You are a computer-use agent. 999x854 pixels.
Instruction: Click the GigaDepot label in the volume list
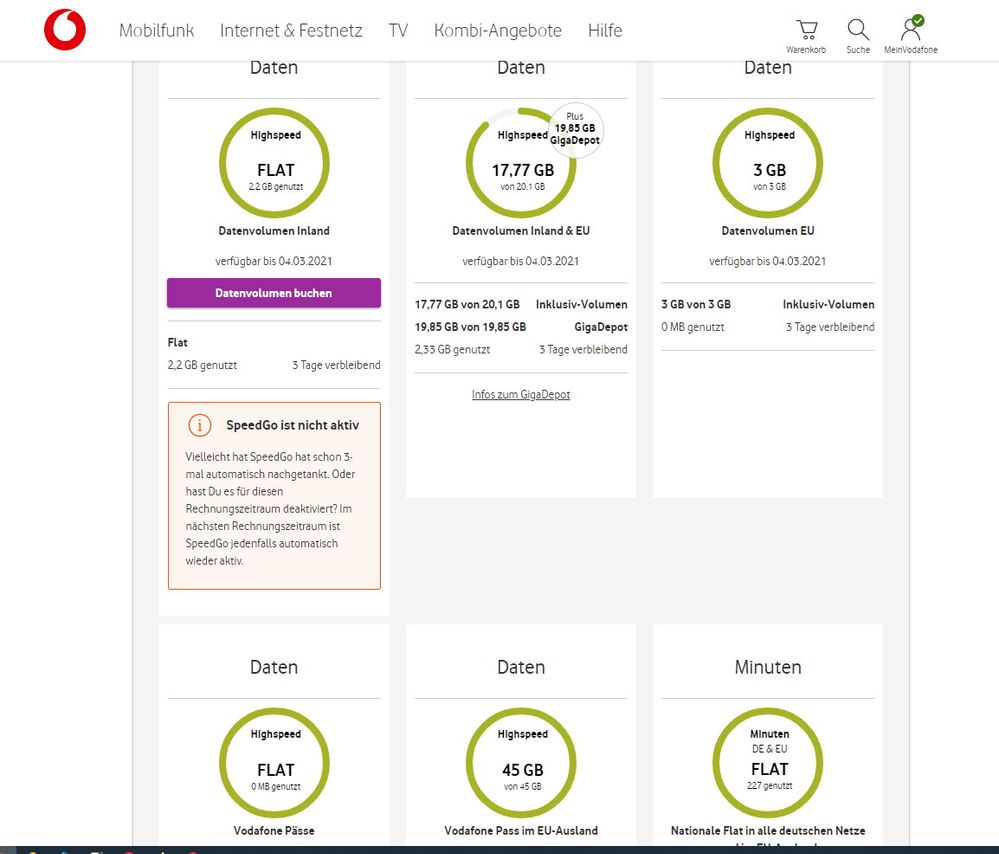click(601, 327)
